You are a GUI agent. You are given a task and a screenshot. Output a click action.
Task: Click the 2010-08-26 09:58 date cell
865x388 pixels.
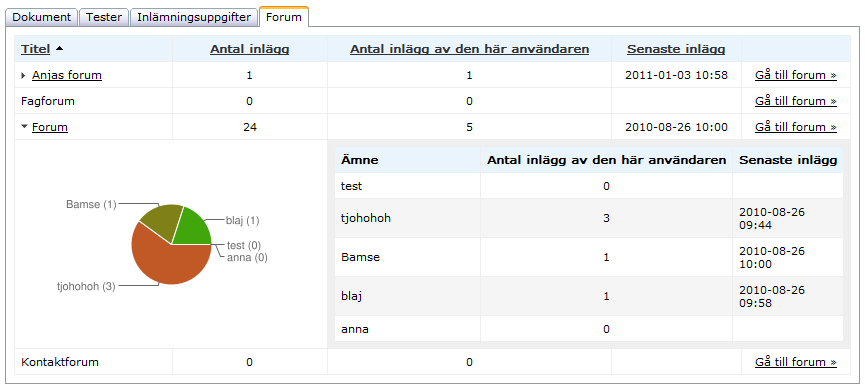(788, 296)
